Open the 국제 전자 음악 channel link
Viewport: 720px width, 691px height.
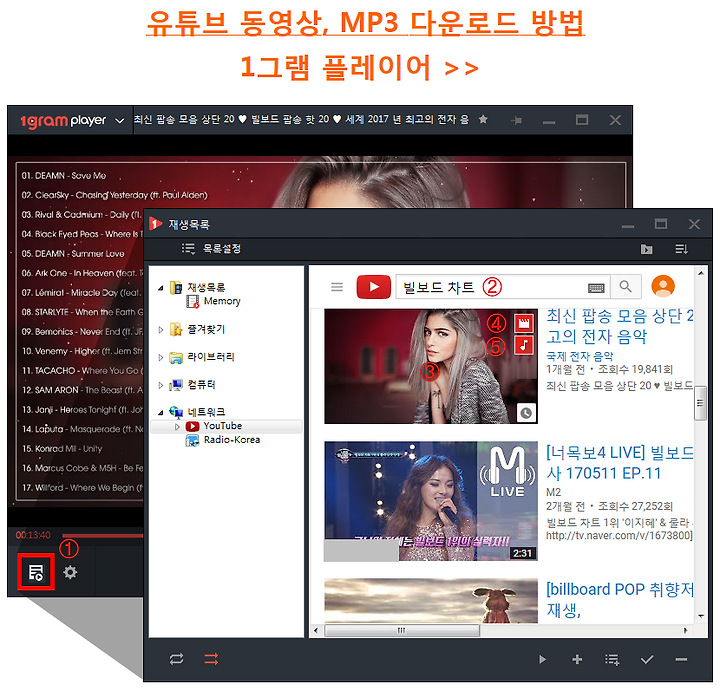click(x=579, y=356)
